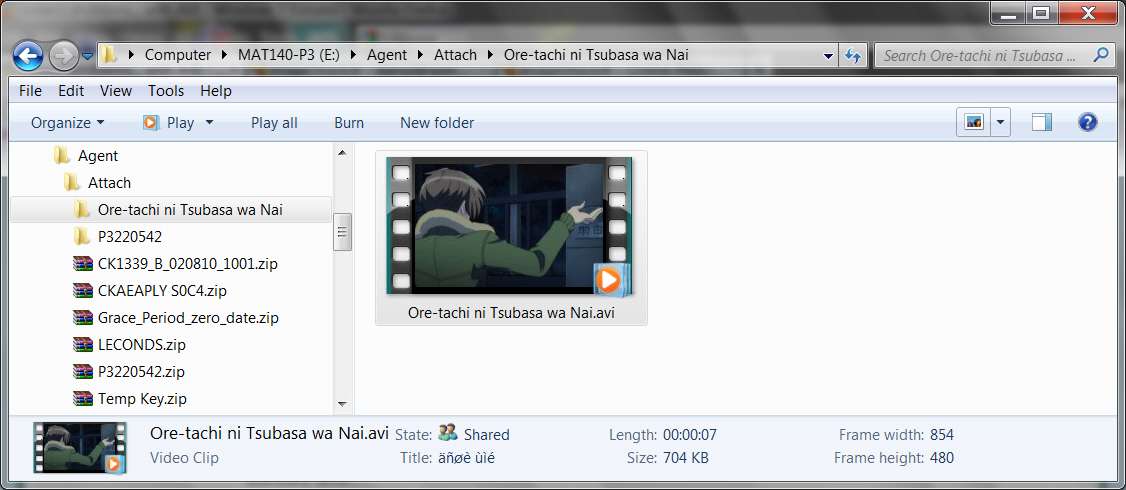The height and width of the screenshot is (490, 1126).
Task: Open the Help menu
Action: point(216,91)
